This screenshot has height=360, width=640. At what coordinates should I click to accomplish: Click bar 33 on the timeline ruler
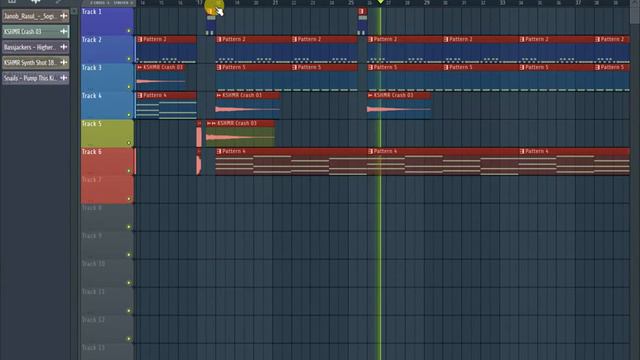[502, 2]
